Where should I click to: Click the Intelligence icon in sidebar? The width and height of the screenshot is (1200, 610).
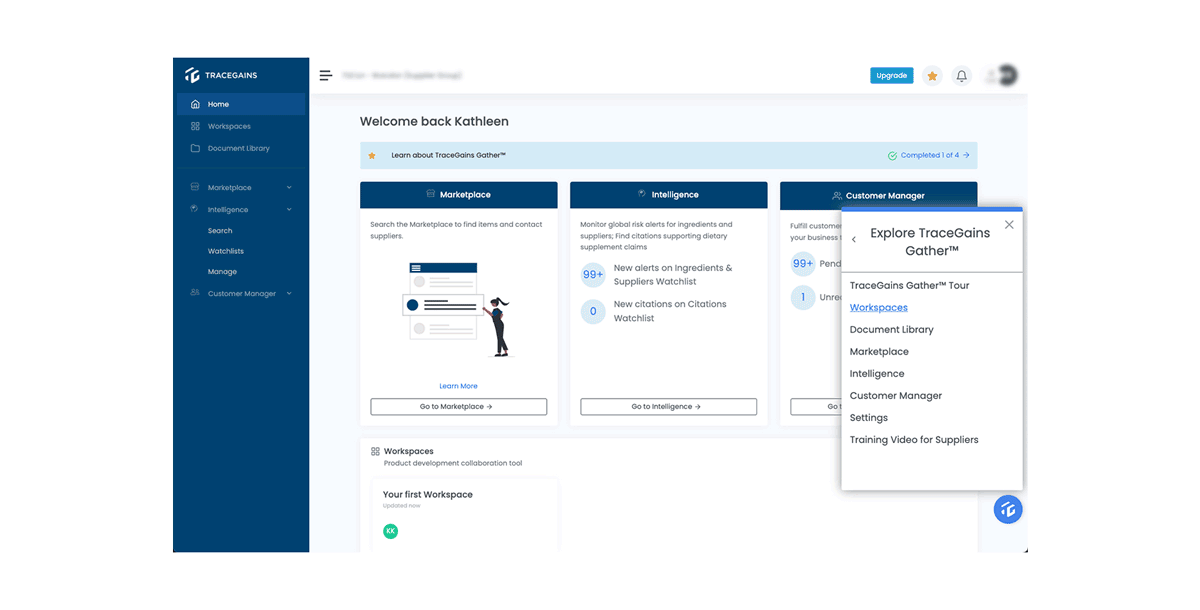point(195,209)
